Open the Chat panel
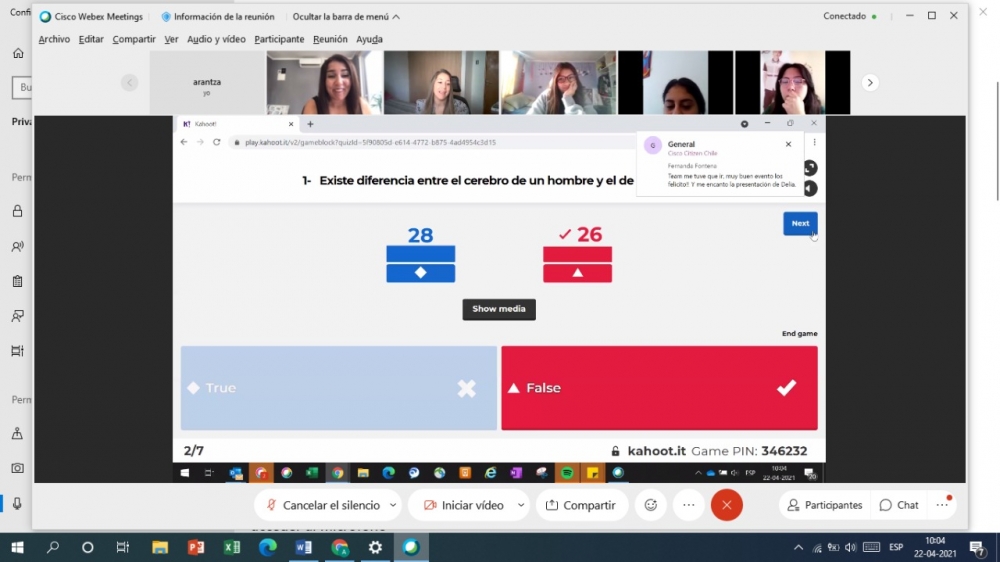Image resolution: width=1000 pixels, height=562 pixels. click(899, 505)
